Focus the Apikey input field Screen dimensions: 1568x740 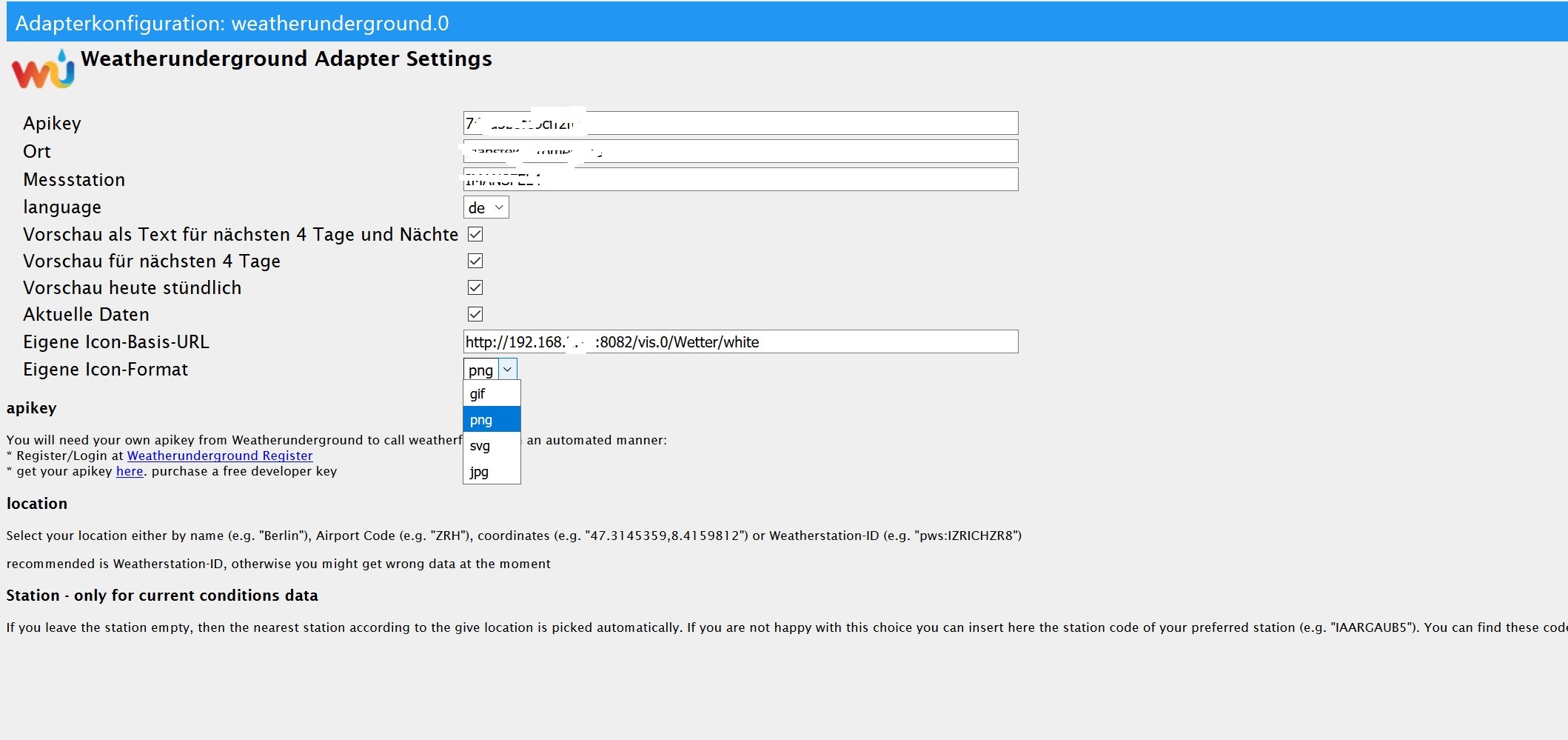(740, 123)
